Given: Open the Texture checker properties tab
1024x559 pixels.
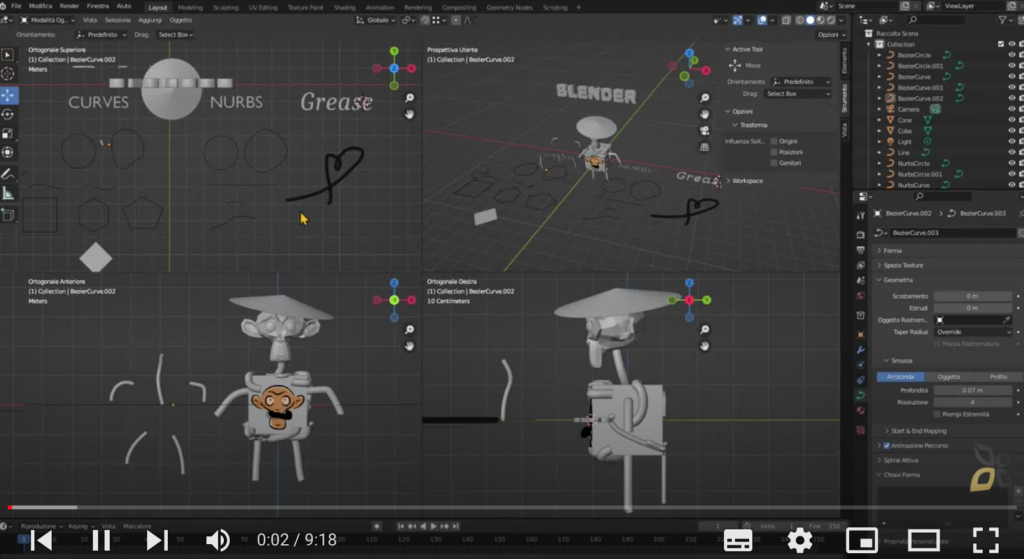Looking at the screenshot, I should tap(860, 430).
